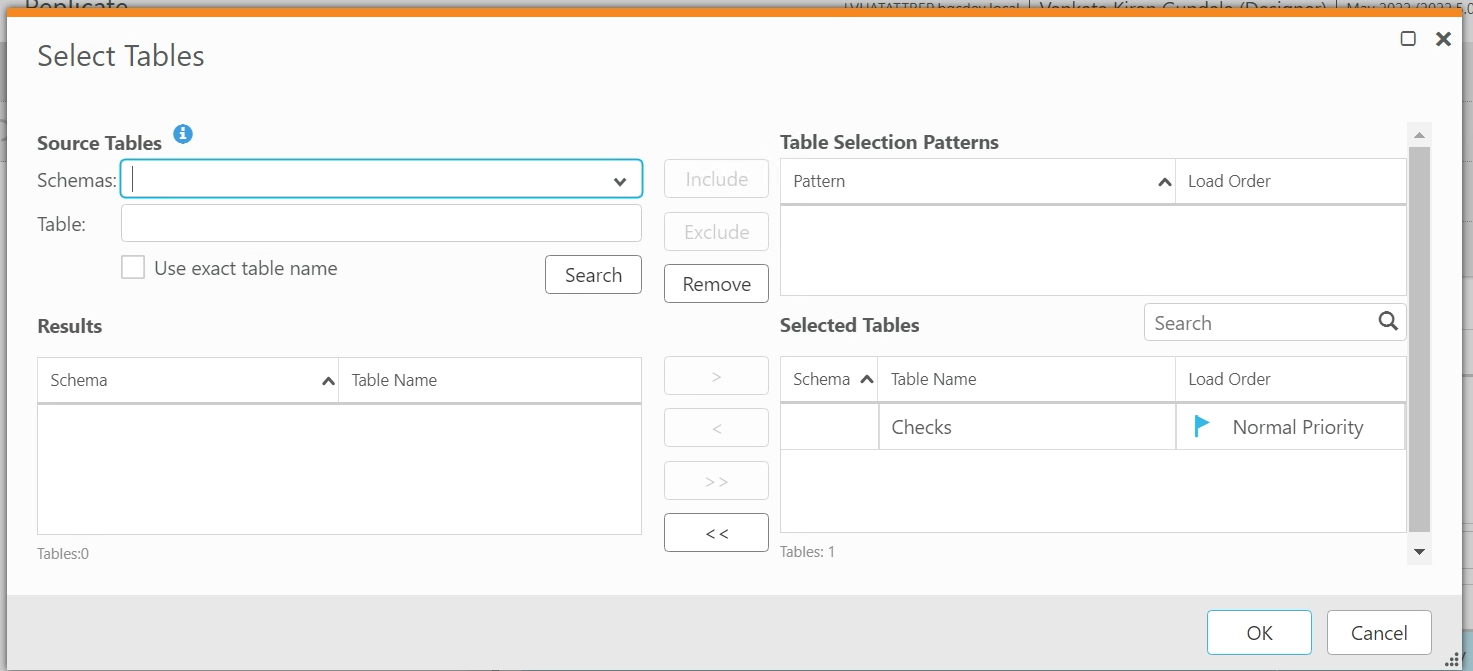Click the Source Tables info icon
Image resolution: width=1473 pixels, height=671 pixels.
click(x=183, y=134)
